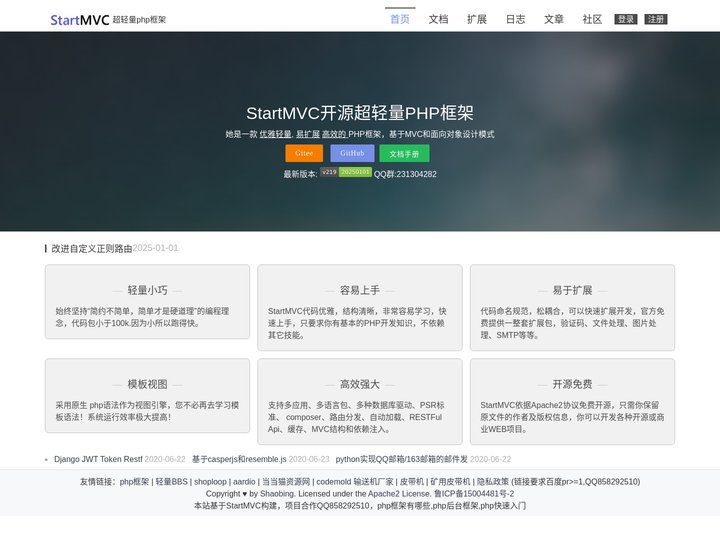Click the green 20250101 date badge
Viewport: 720px width, 540px height.
point(355,172)
